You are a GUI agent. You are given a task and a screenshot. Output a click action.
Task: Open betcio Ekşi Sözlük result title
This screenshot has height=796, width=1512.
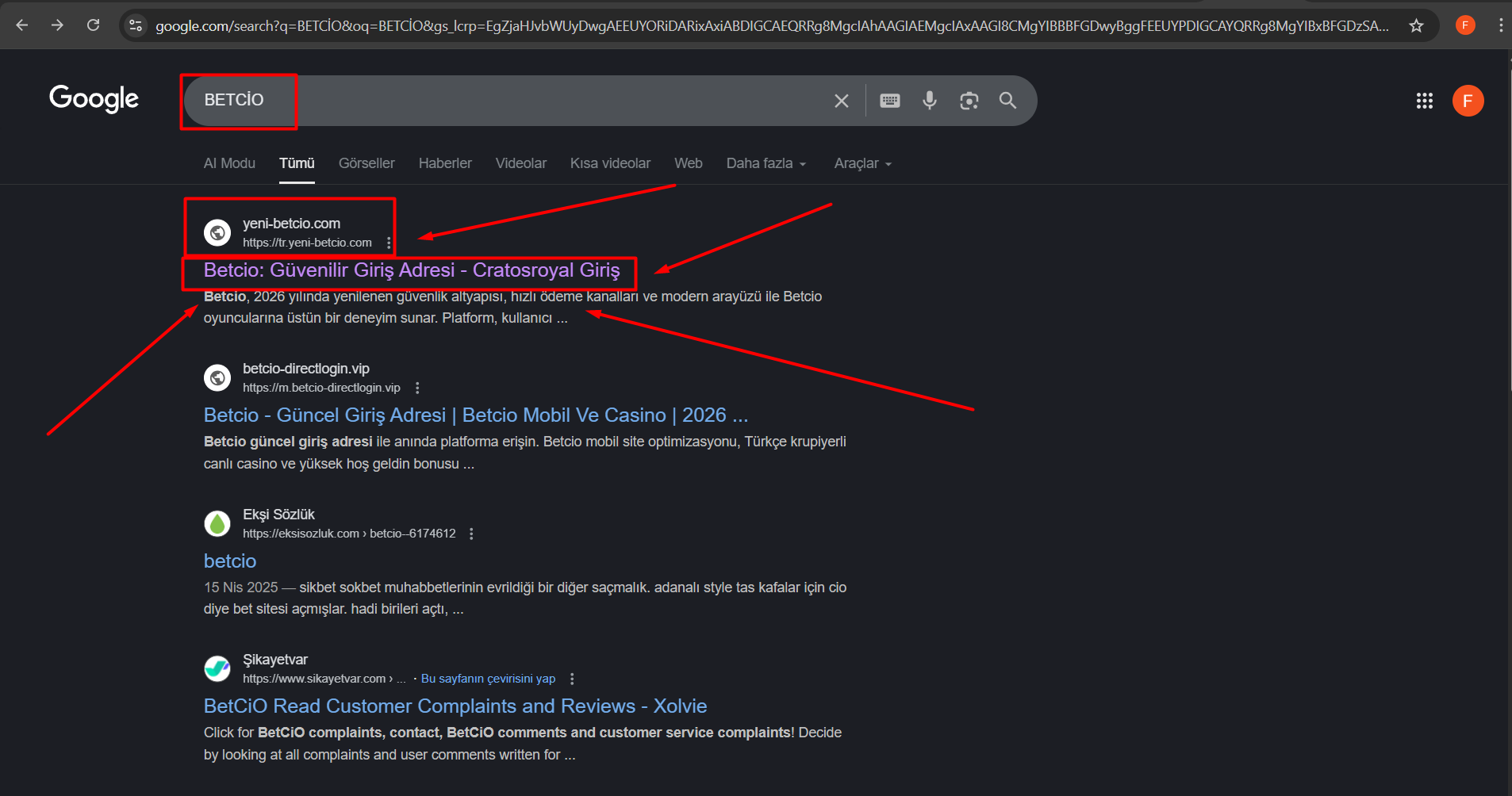point(230,561)
